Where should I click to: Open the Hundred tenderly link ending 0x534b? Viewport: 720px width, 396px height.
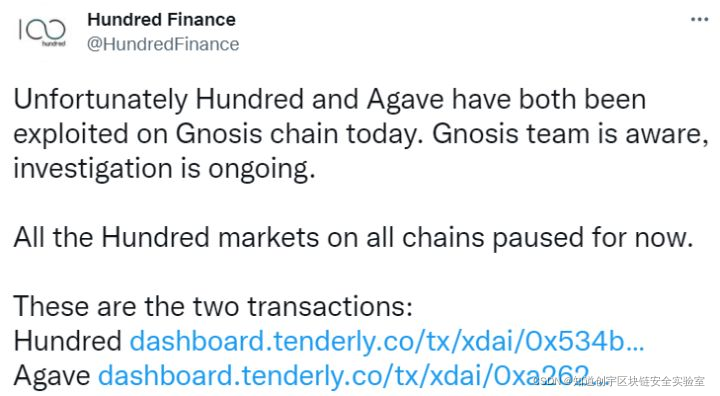[x=387, y=341]
